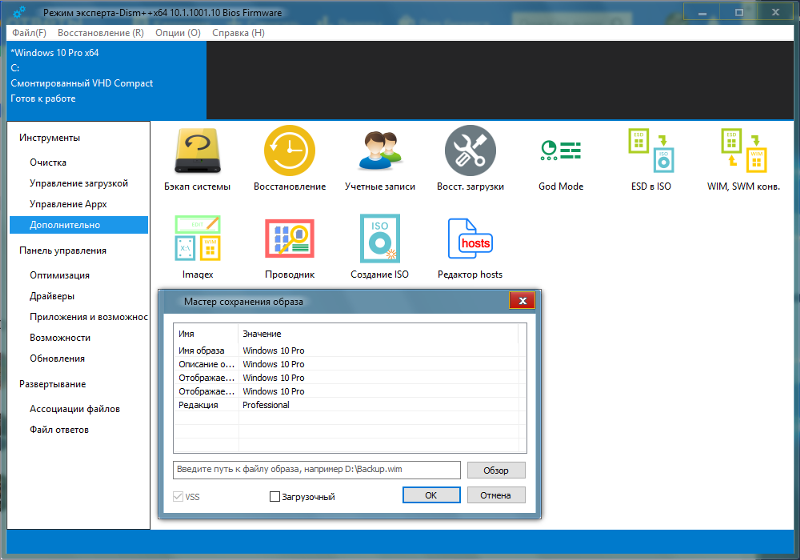Select the Описание о… row
The image size is (800, 560).
point(347,364)
